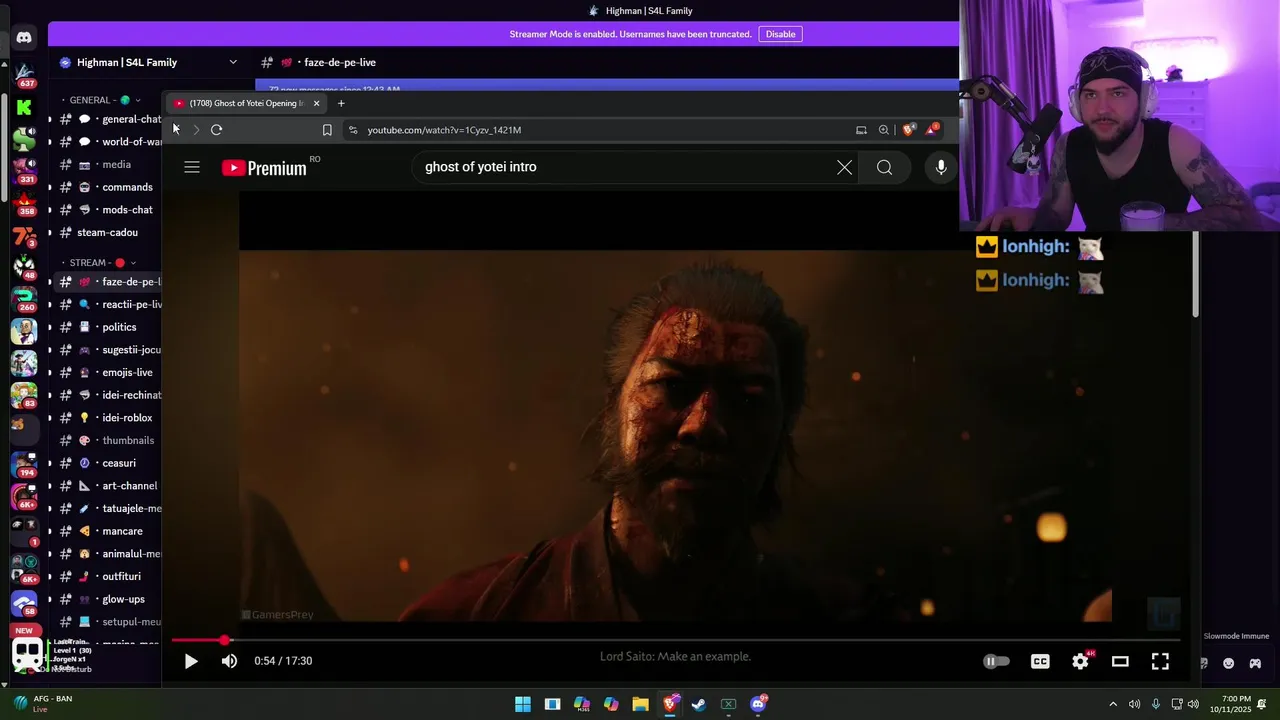Submit YouTube search with magnifier button
1280x720 pixels.
pos(885,167)
